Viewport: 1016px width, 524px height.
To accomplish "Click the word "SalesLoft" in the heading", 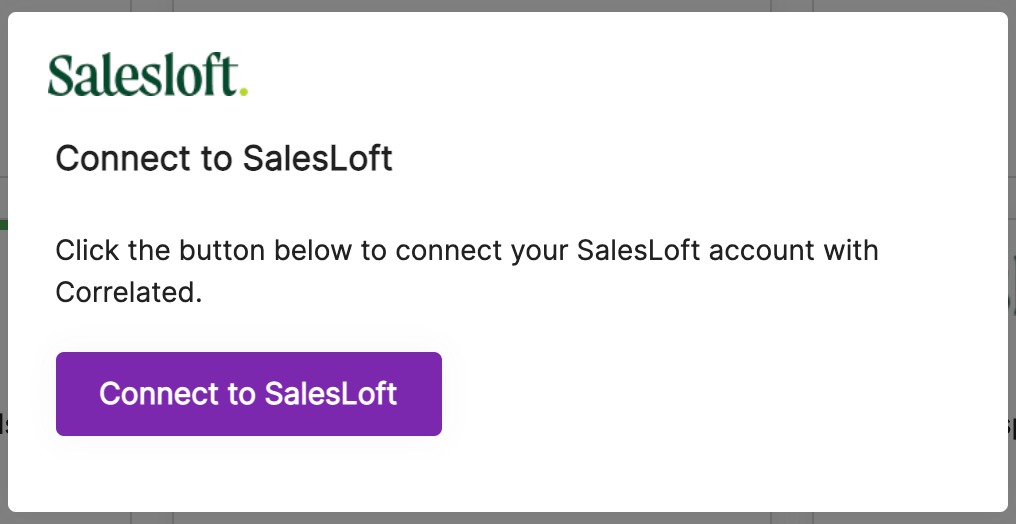I will coord(318,158).
